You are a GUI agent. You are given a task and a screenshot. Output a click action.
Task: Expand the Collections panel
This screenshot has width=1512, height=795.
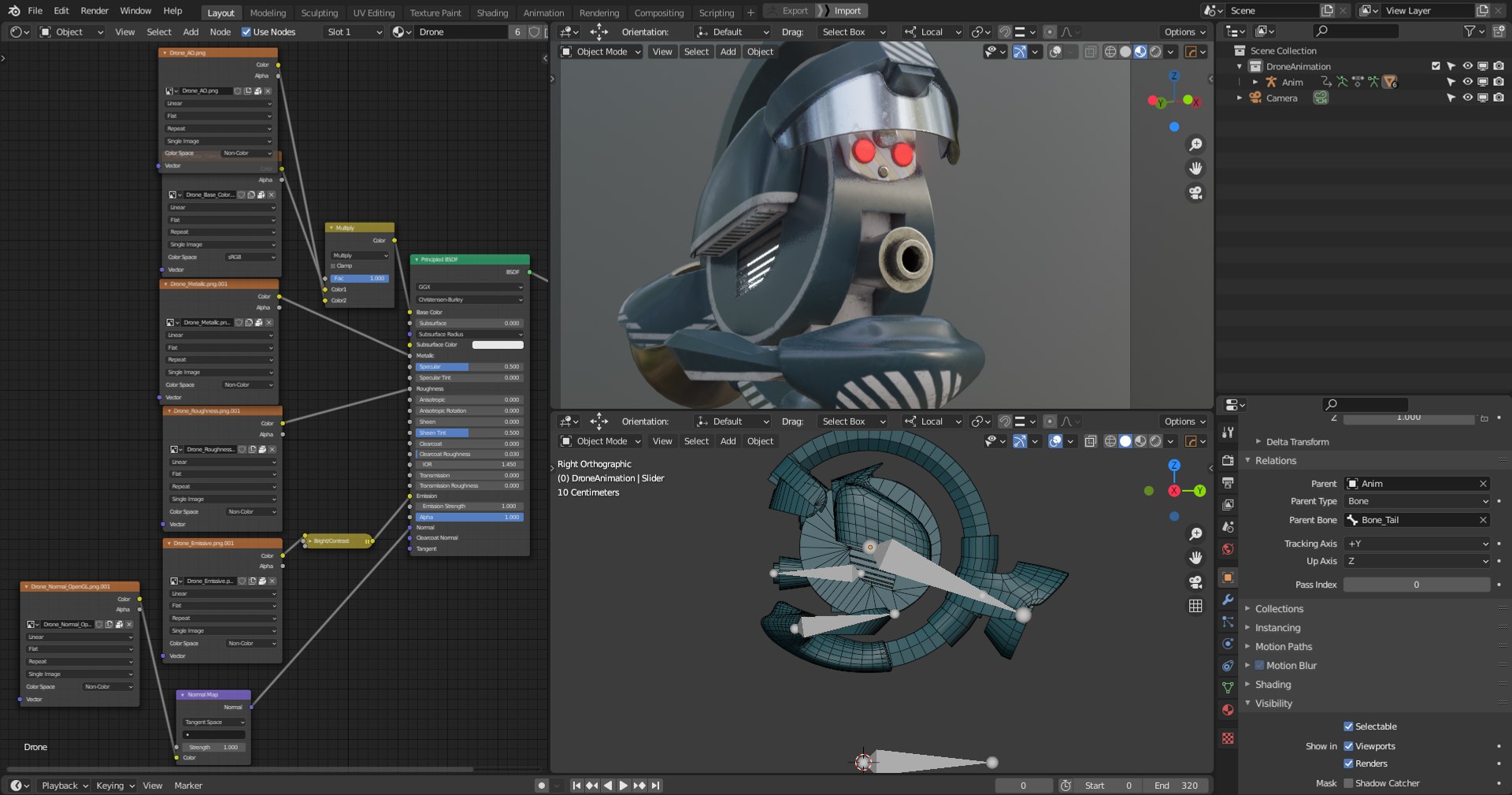point(1279,609)
